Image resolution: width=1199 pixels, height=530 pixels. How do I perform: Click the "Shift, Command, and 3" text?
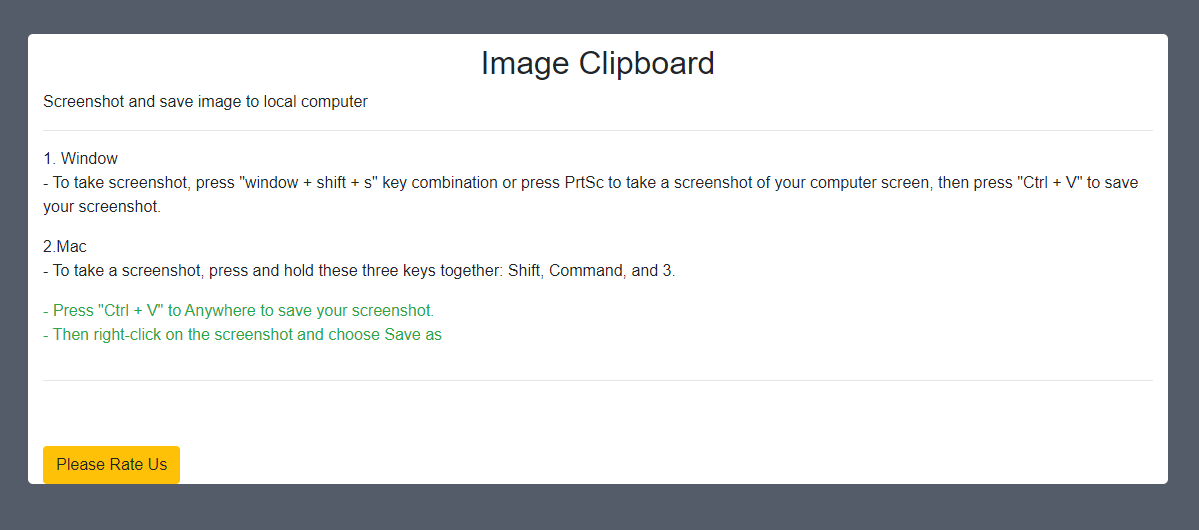click(x=590, y=271)
